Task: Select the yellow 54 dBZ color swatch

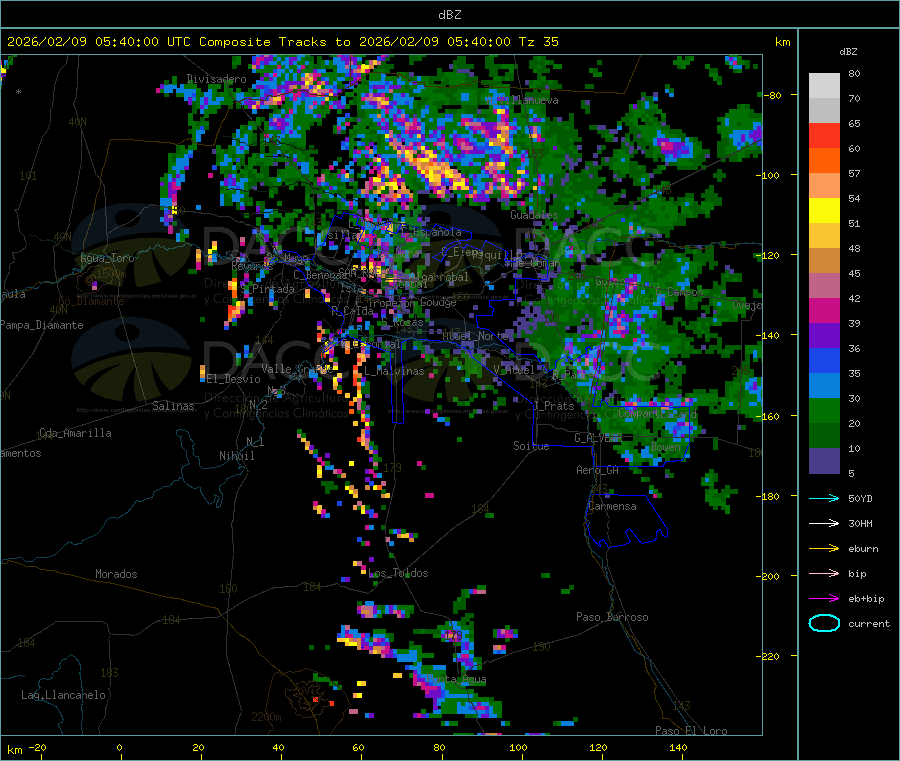Action: [824, 210]
